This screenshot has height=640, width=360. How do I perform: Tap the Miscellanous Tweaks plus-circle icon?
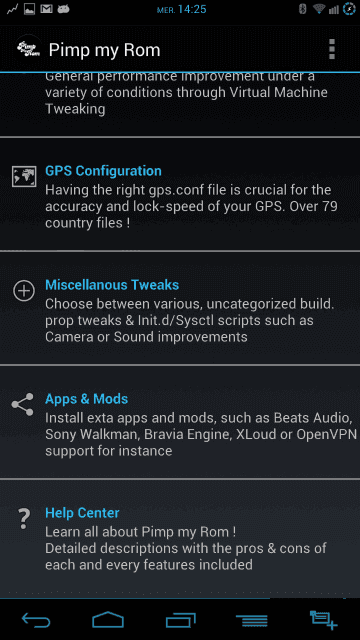[x=24, y=291]
